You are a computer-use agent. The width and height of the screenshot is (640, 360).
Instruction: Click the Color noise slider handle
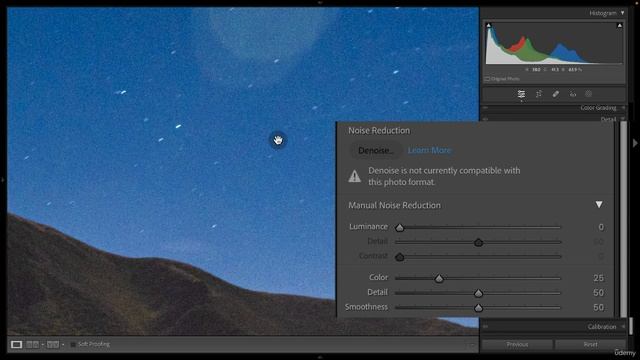pos(439,279)
